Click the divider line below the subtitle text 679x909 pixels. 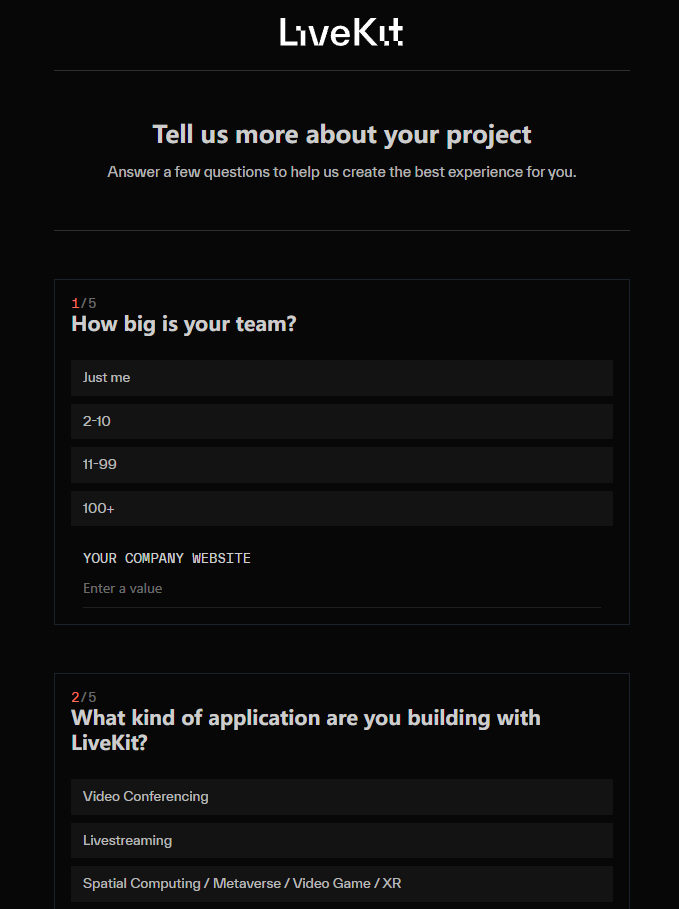point(342,231)
